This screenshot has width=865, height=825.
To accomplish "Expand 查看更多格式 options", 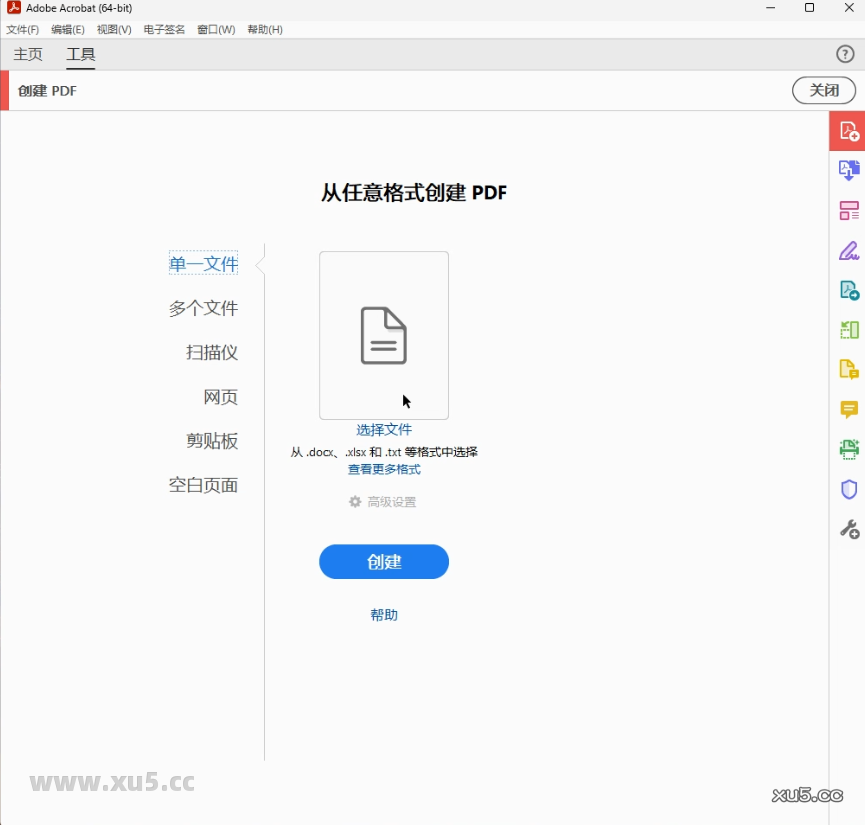I will click(383, 469).
